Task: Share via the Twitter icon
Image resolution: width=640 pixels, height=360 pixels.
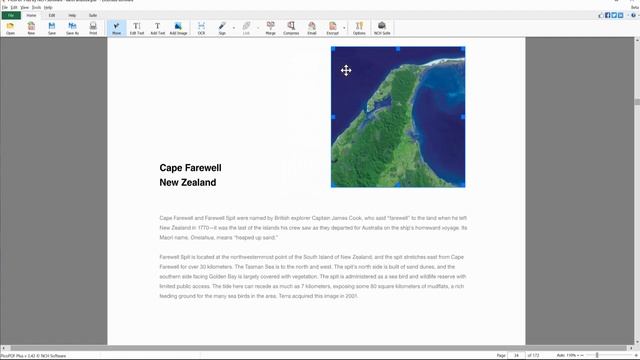Action: click(614, 15)
